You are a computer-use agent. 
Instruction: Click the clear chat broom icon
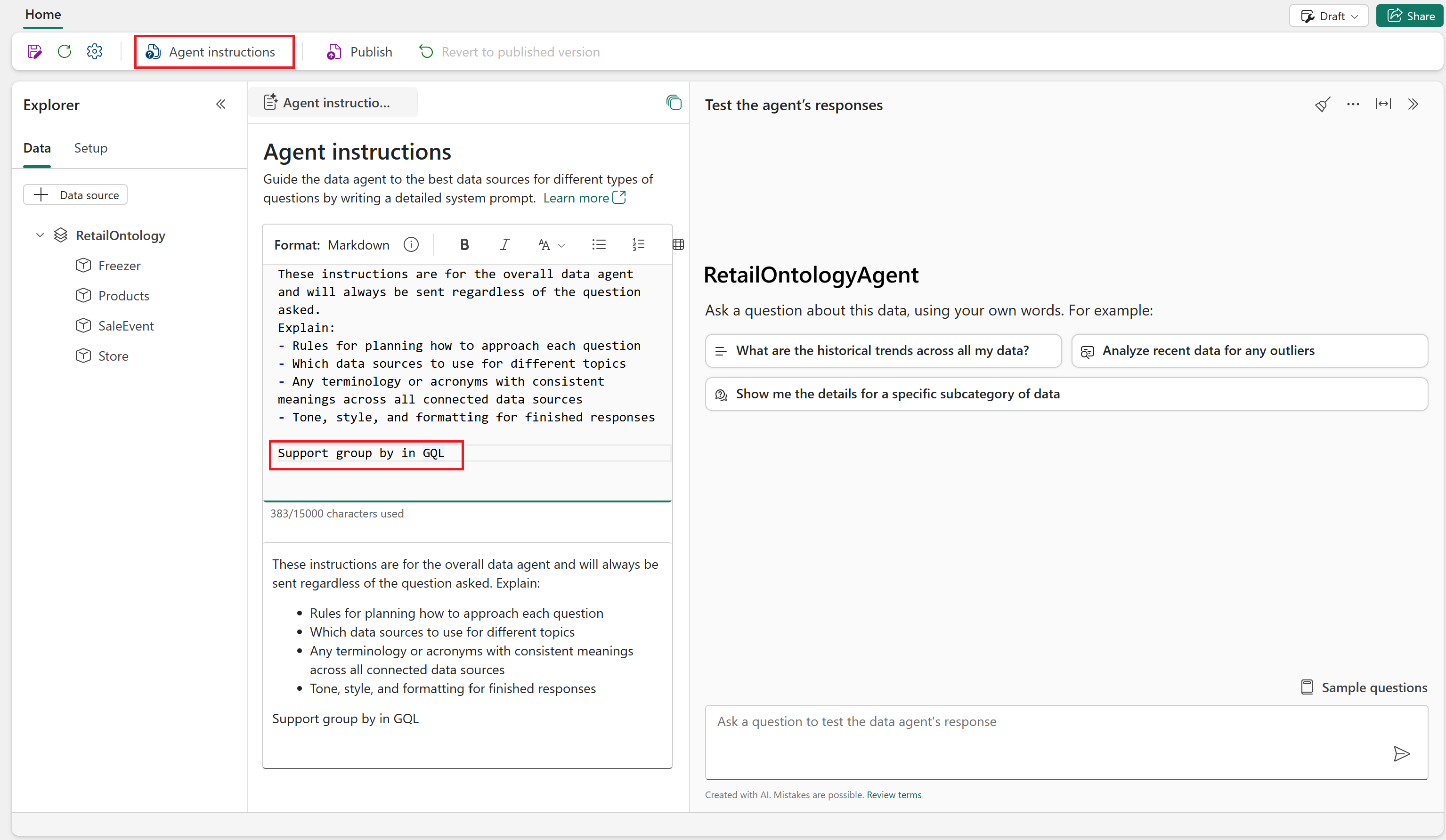pos(1322,105)
